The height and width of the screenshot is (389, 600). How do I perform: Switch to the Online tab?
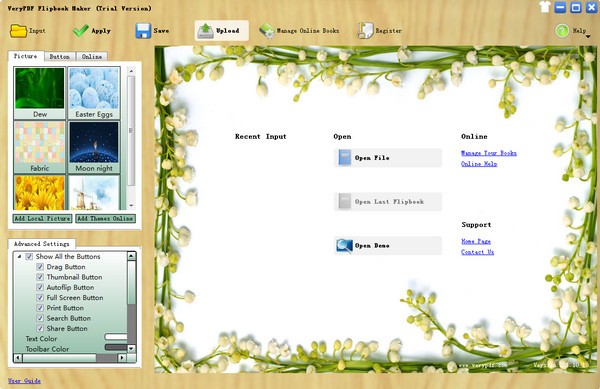pyautogui.click(x=92, y=57)
